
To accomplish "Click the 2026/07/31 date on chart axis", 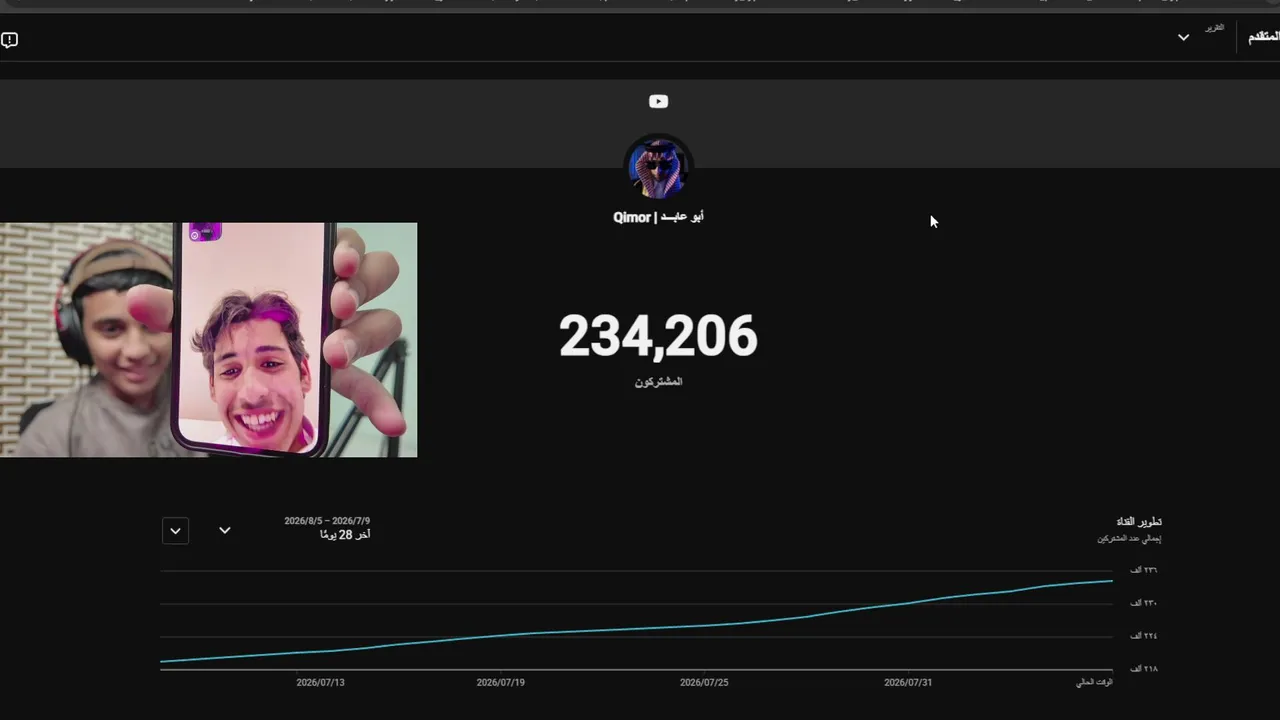I will (x=908, y=683).
